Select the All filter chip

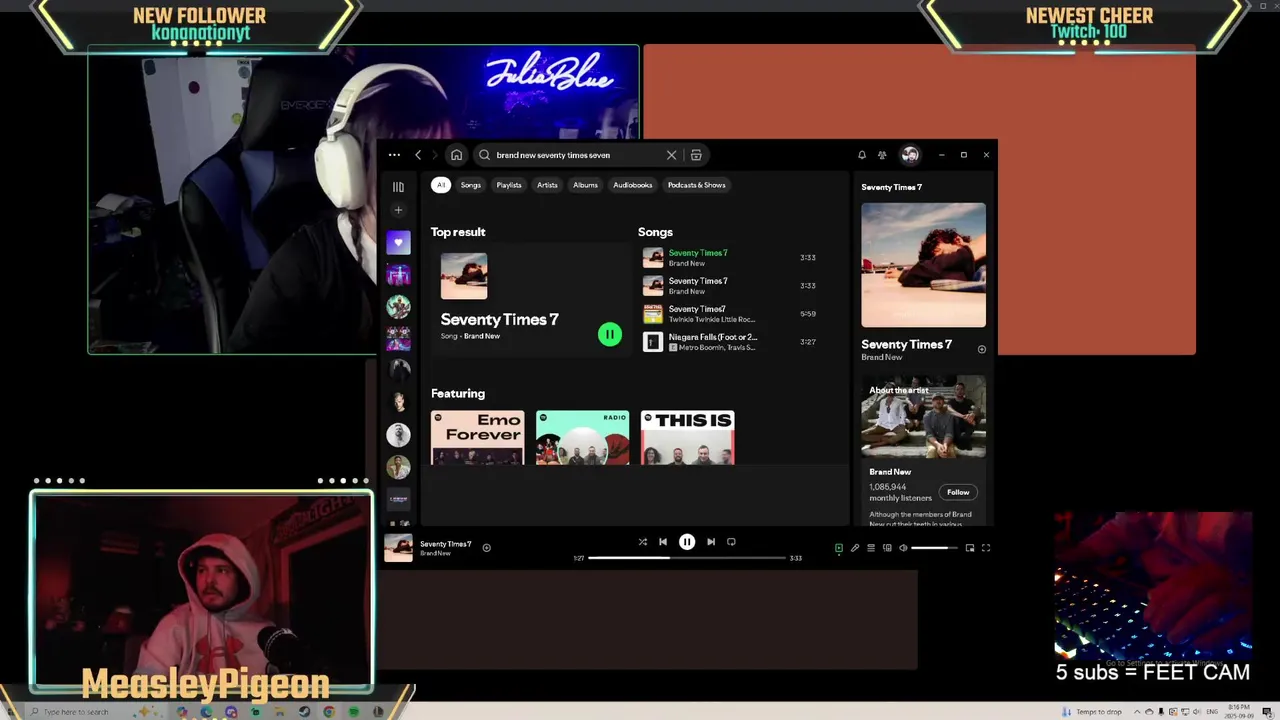tap(441, 185)
